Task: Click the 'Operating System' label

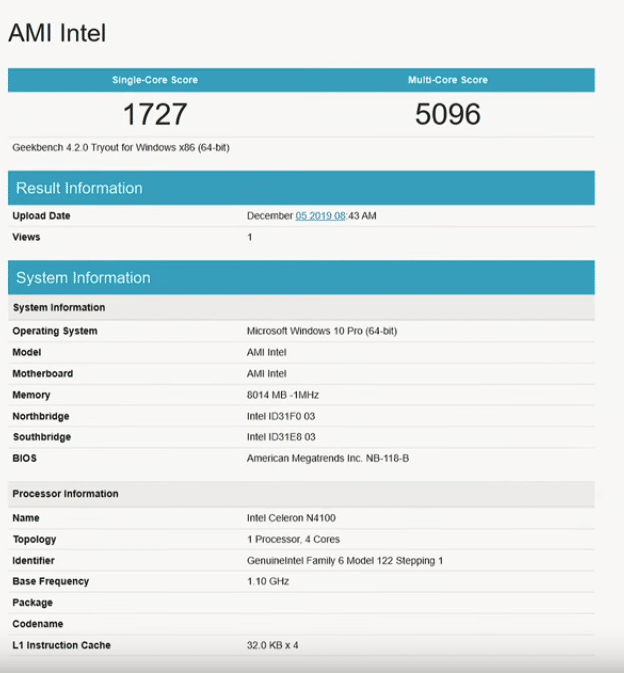Action: point(55,331)
